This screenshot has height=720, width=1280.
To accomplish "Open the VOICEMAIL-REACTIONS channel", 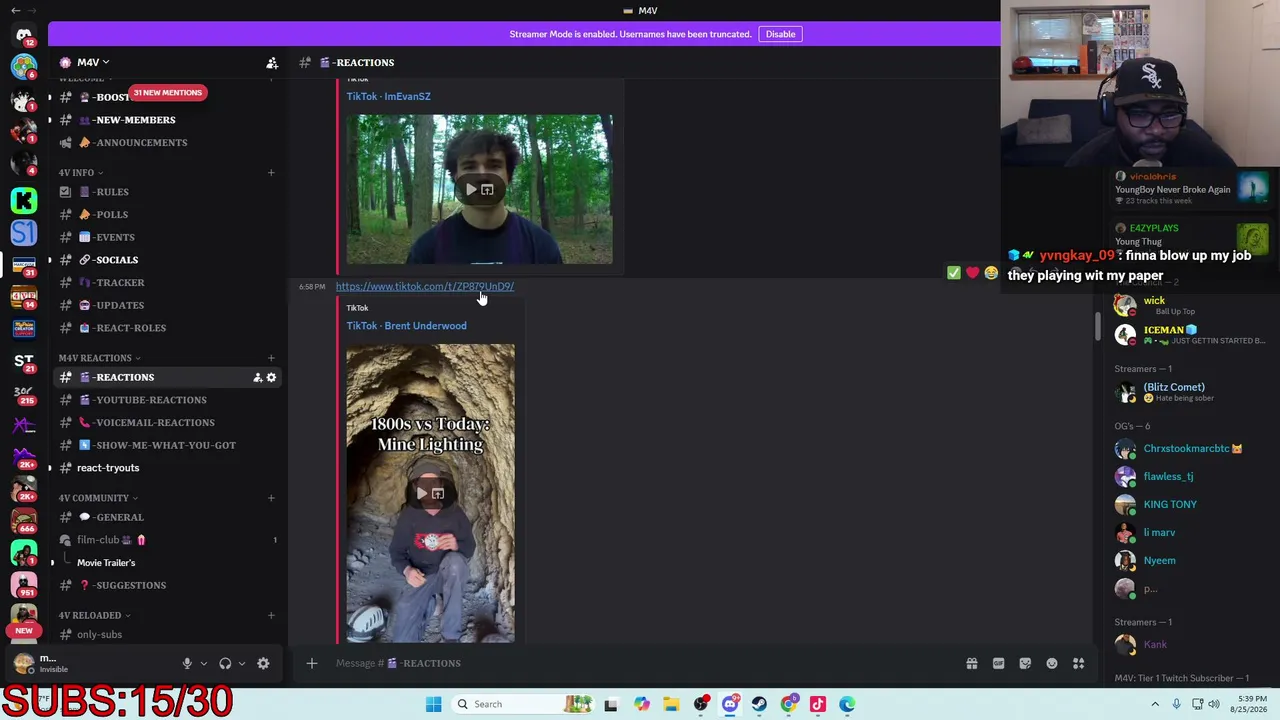I will (x=166, y=423).
